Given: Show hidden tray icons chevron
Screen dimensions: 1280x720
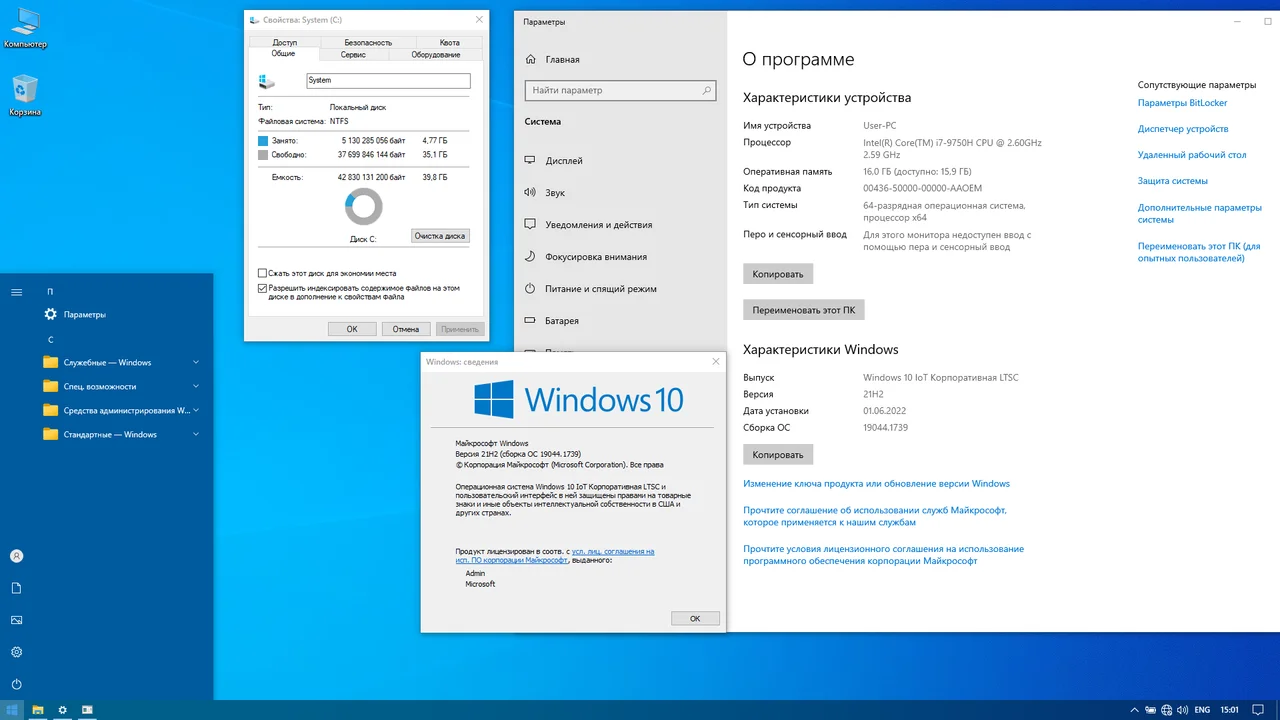Looking at the screenshot, I should coord(1132,710).
